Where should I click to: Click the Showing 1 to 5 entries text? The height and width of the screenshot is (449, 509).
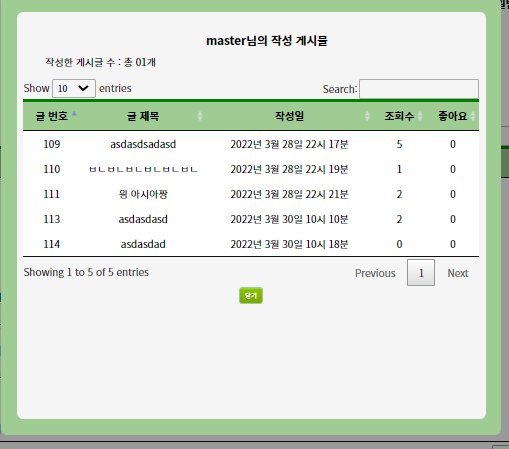86,272
